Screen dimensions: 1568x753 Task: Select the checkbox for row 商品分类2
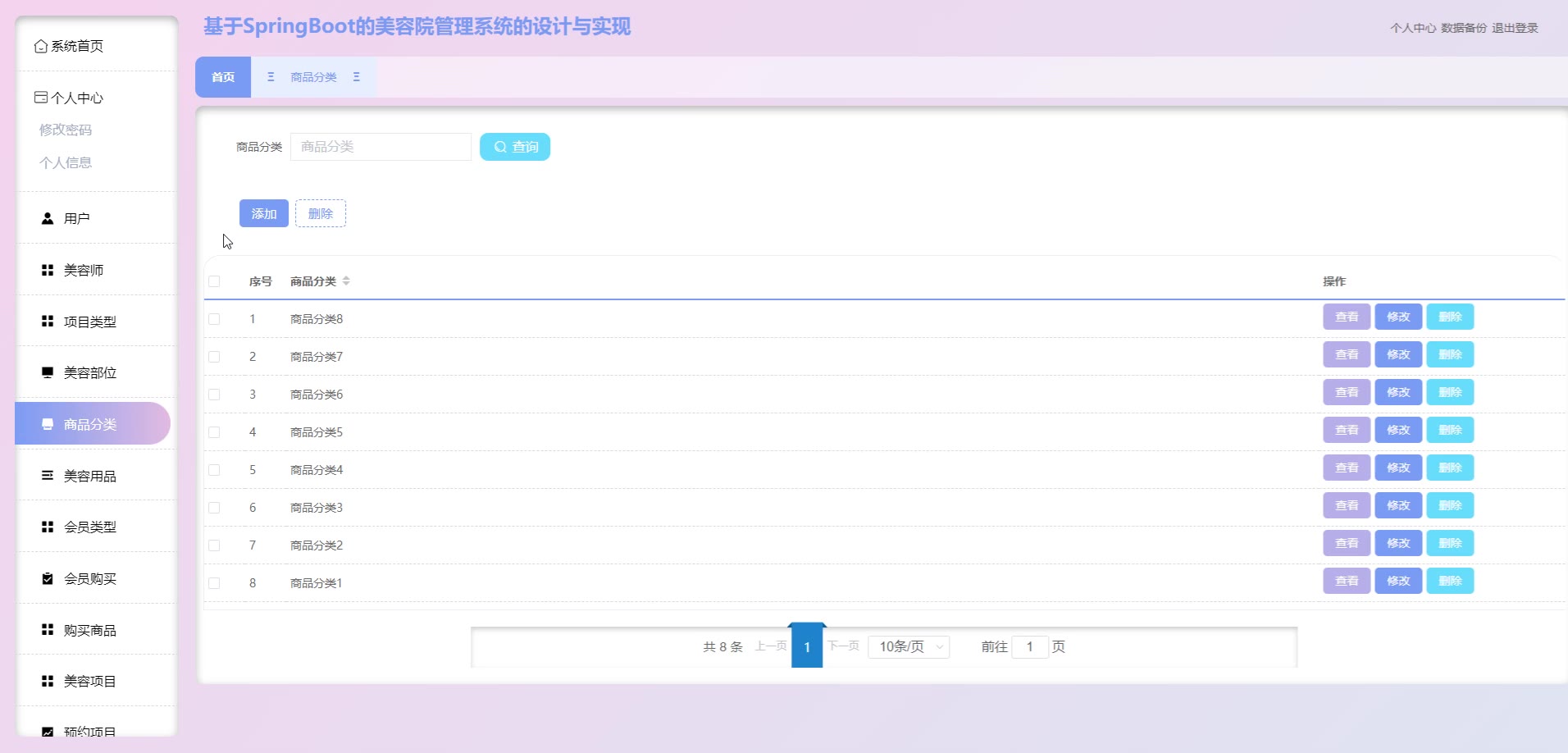coord(214,545)
